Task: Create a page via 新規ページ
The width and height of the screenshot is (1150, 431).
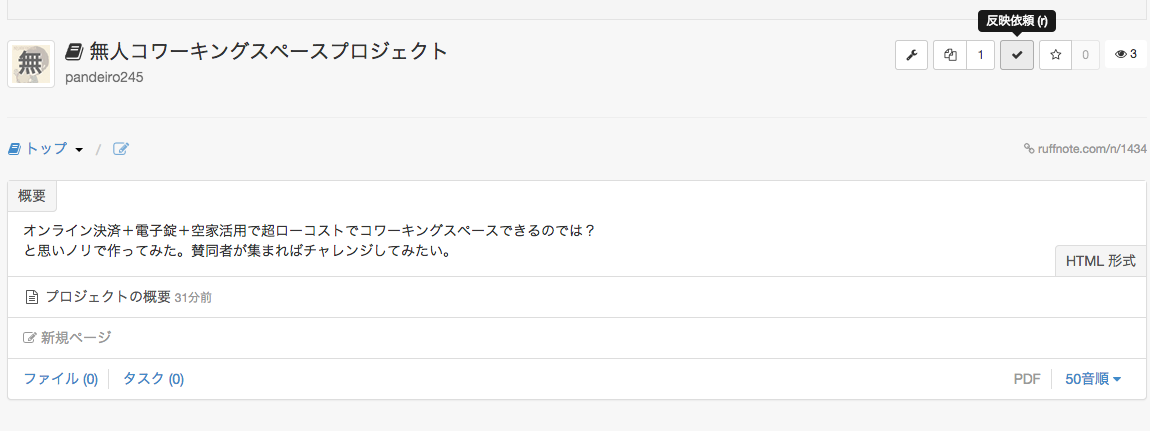Action: (75, 338)
